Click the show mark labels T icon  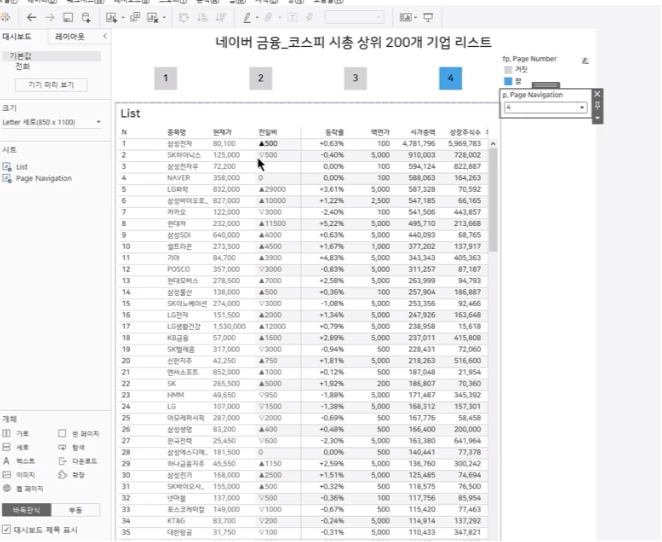pyautogui.click(x=292, y=17)
